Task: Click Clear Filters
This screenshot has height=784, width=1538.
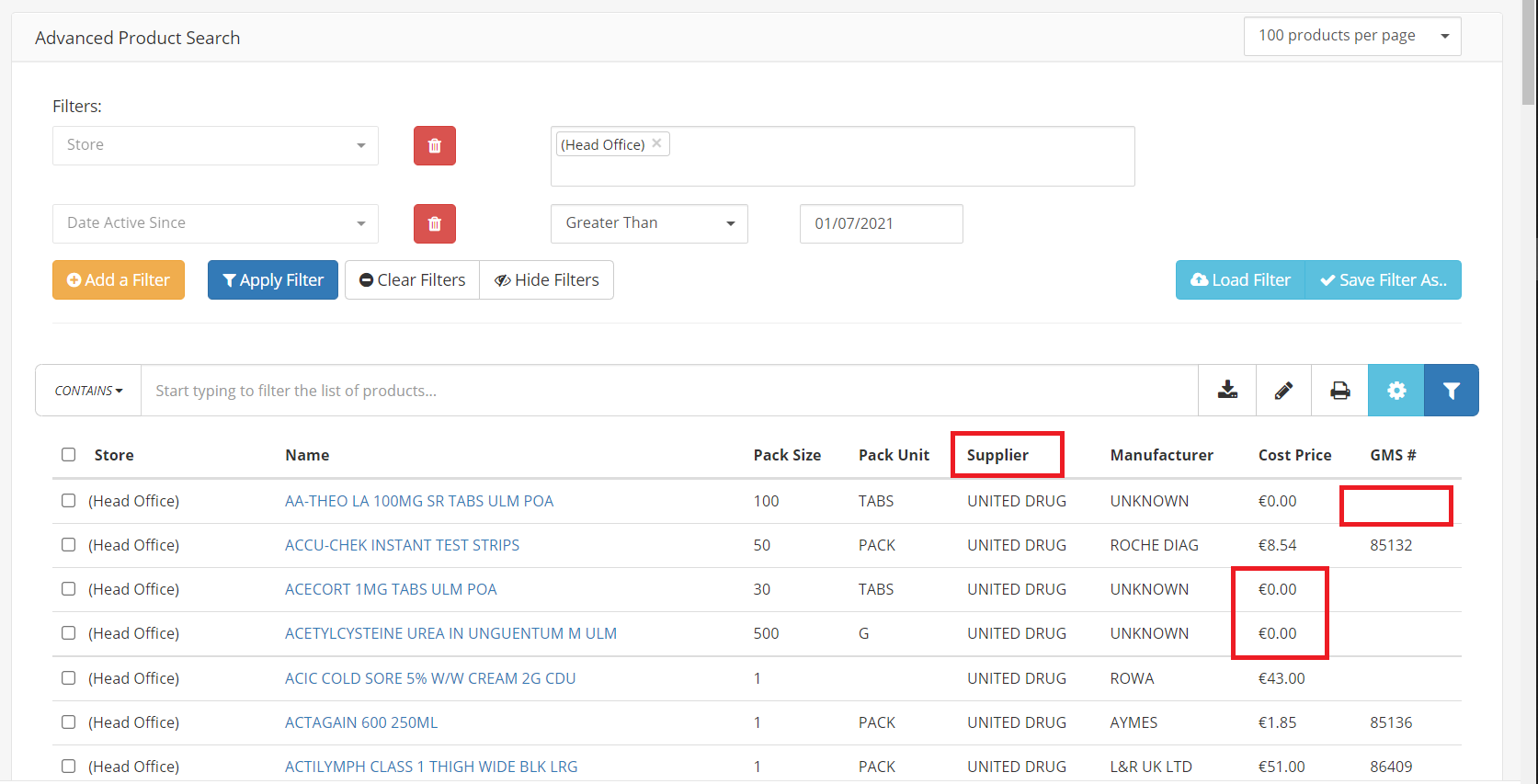Action: 412,280
